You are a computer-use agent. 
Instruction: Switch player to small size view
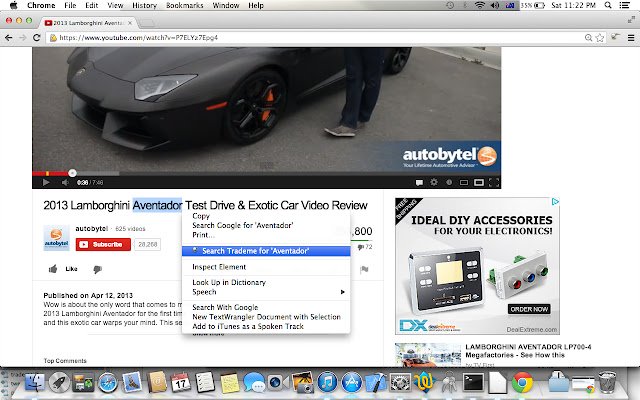(x=464, y=182)
